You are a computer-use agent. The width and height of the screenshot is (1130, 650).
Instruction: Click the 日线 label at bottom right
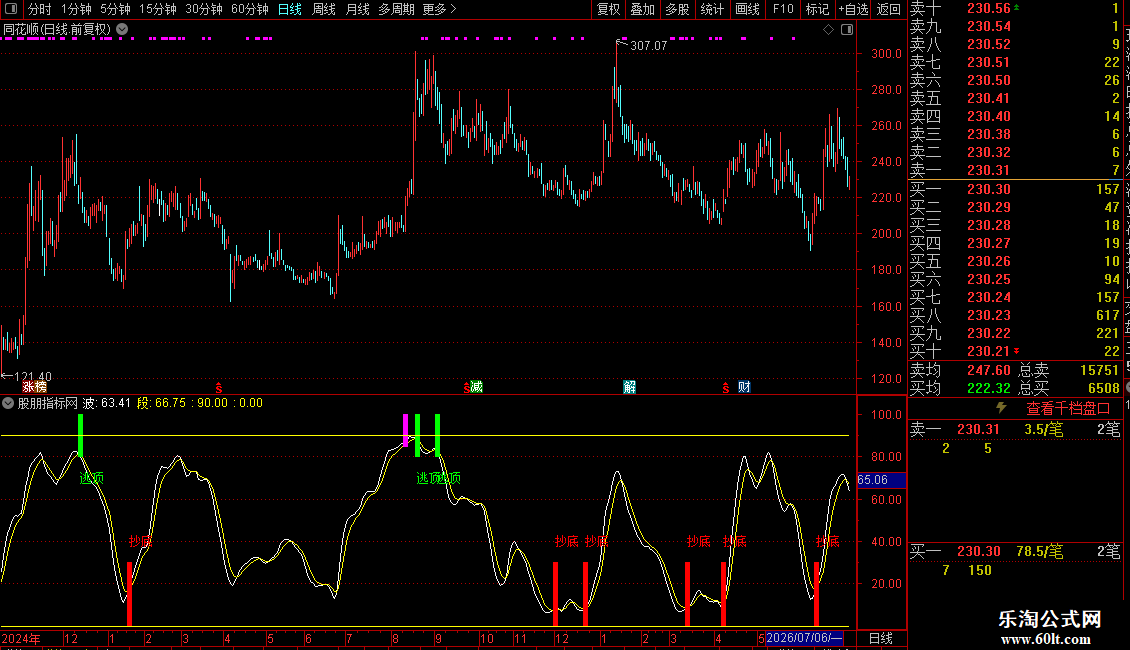(881, 638)
